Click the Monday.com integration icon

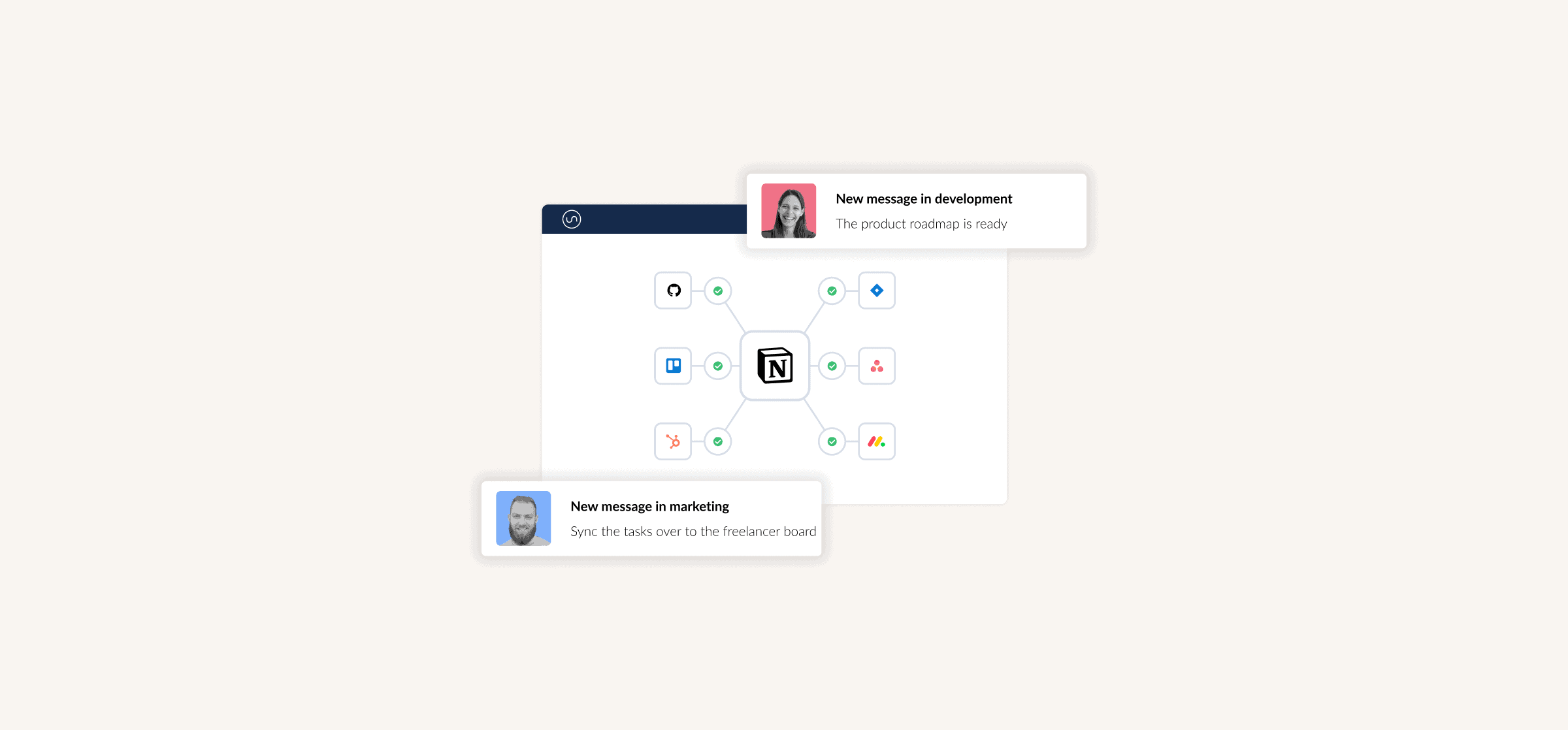coord(879,440)
